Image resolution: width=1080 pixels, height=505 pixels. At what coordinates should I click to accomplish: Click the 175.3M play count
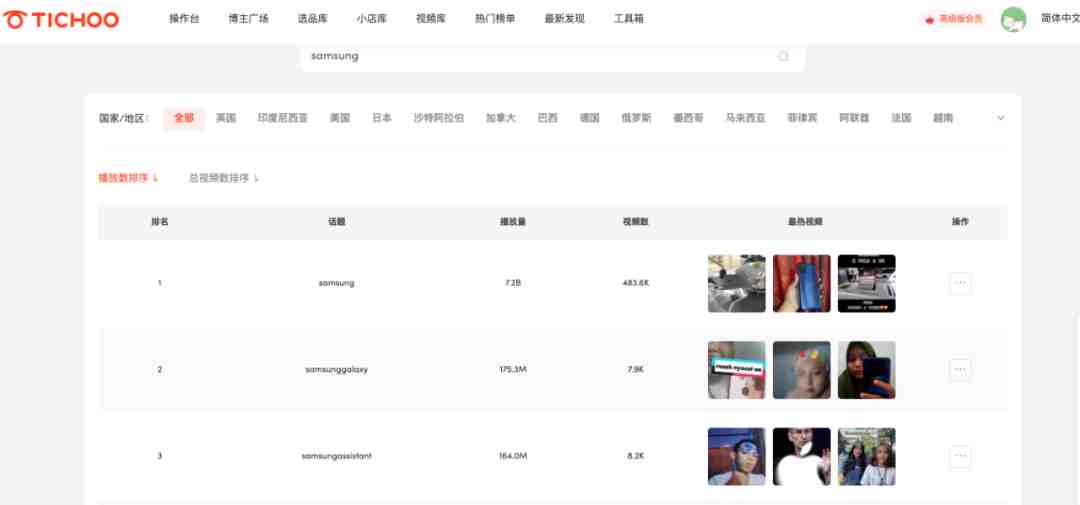512,369
